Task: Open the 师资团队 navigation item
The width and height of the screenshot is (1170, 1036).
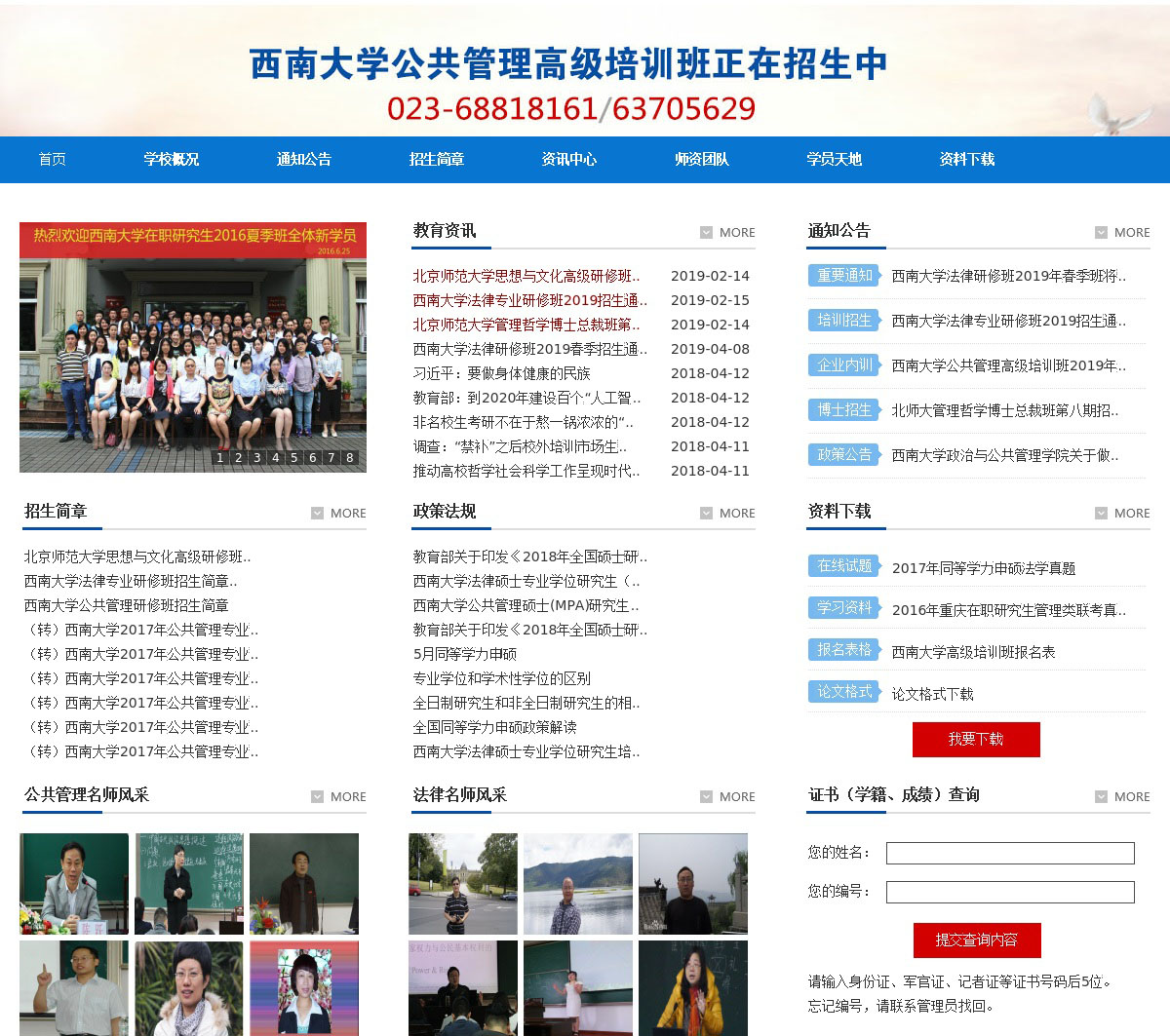Action: click(702, 159)
